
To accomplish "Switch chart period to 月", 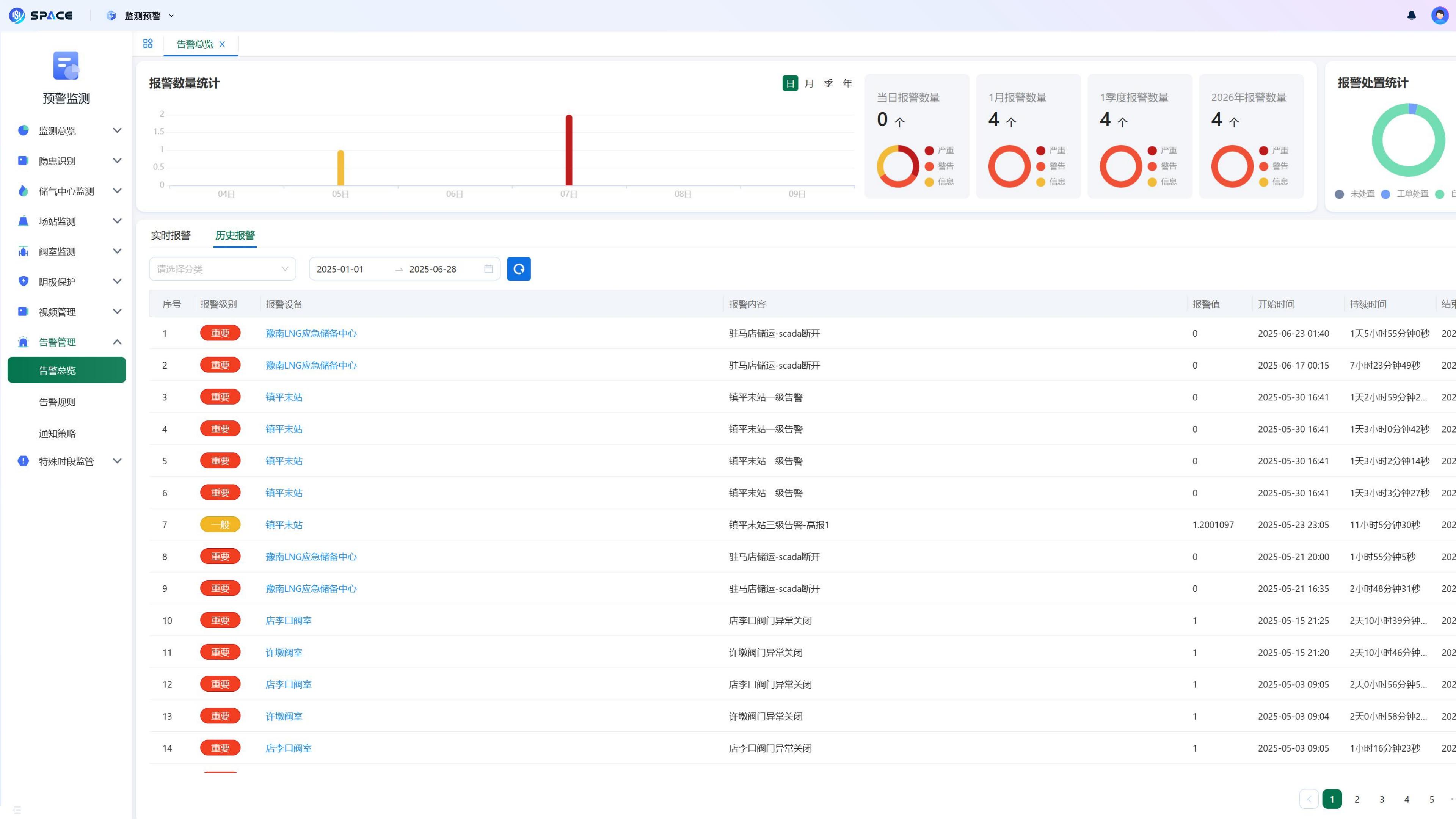I will click(x=809, y=83).
